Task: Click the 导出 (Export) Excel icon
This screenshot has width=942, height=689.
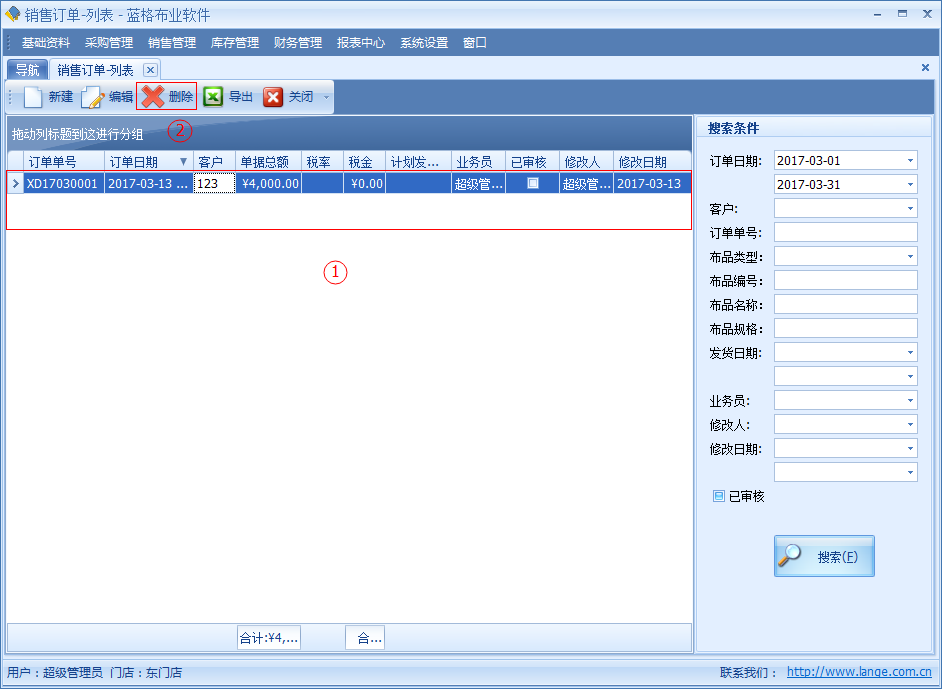Action: pyautogui.click(x=213, y=97)
